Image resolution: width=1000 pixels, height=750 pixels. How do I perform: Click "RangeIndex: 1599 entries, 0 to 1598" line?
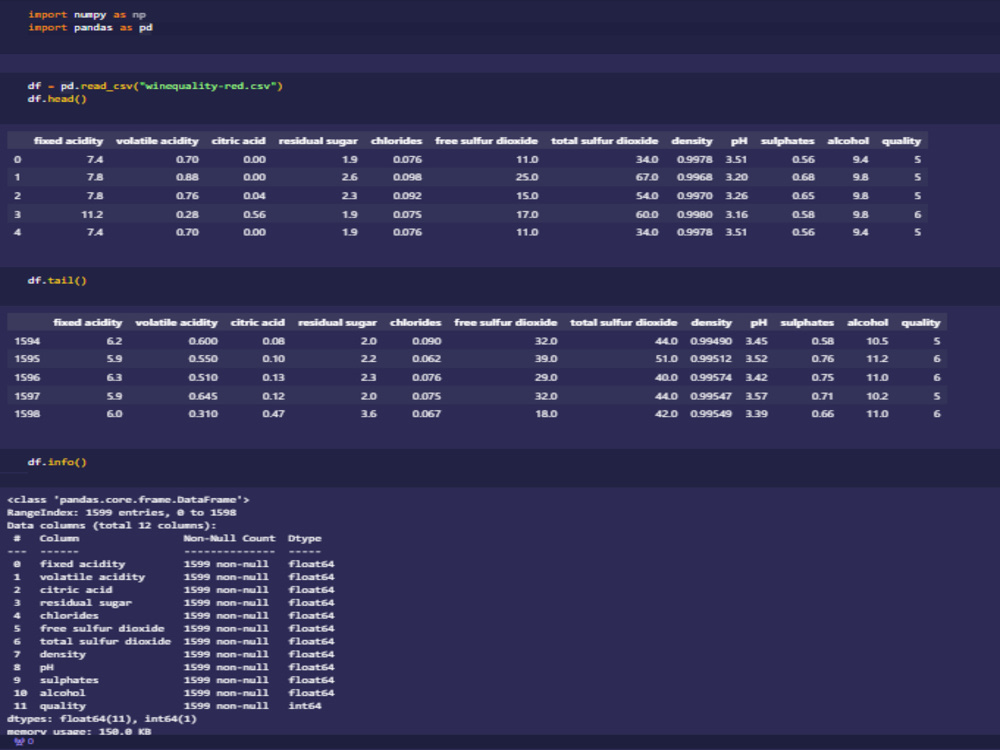point(121,513)
